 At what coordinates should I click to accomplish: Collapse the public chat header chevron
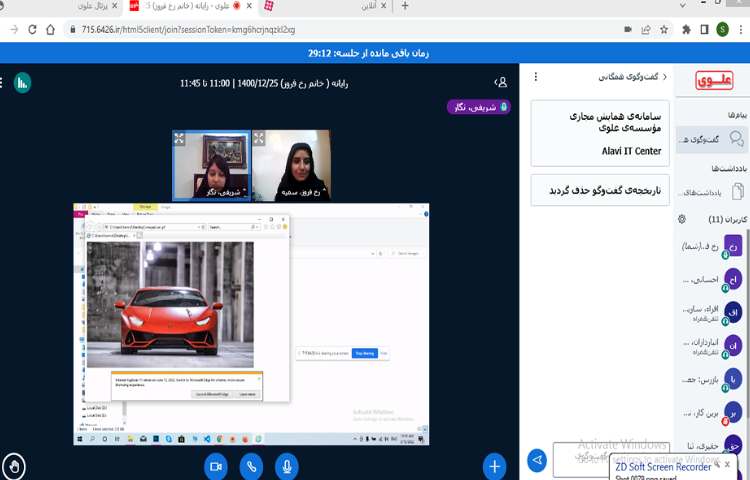point(666,76)
